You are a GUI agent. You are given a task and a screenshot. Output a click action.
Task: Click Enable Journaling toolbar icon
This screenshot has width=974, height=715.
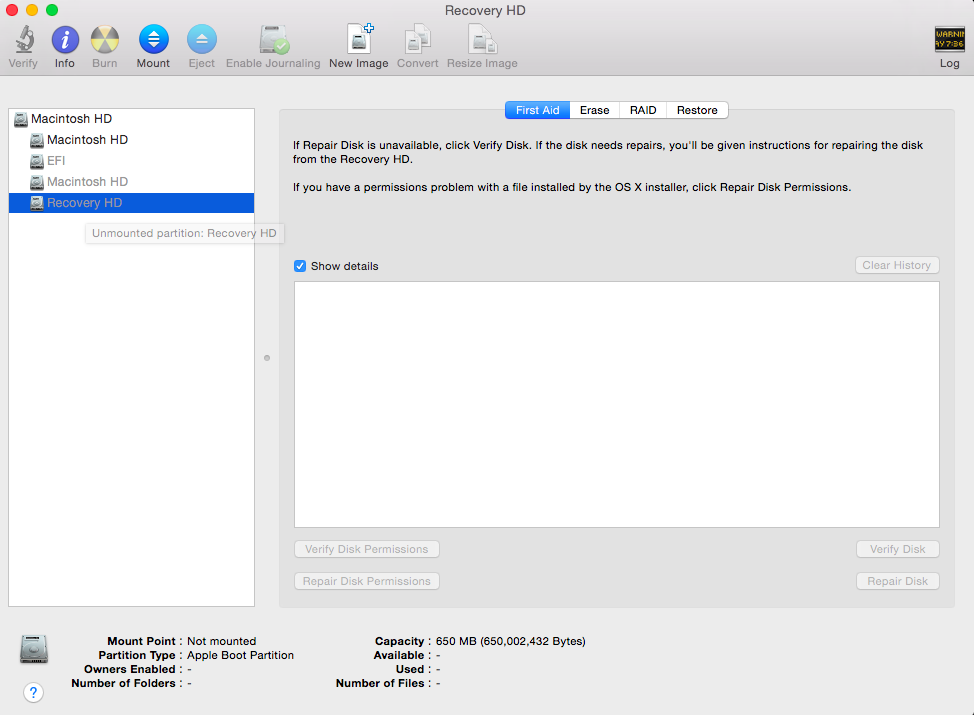point(273,40)
